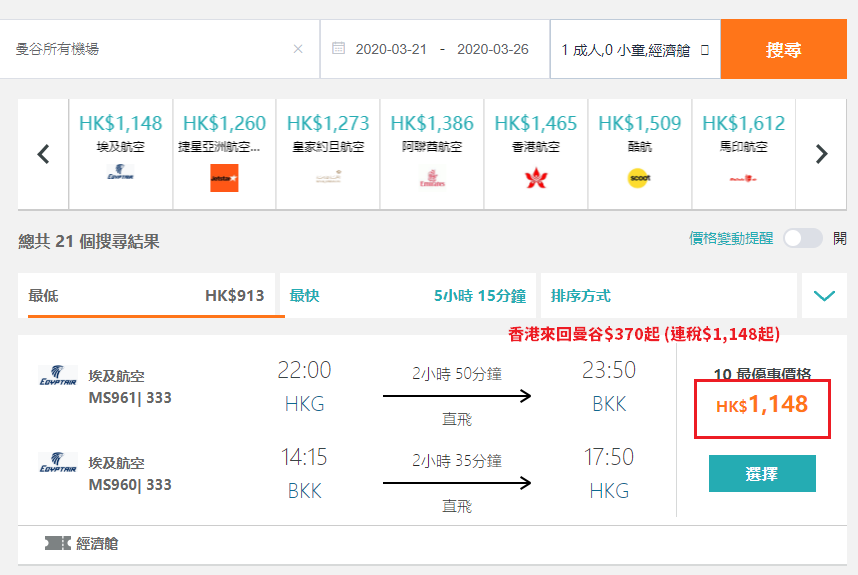Click the 2小時 50分鐘 duration text
Viewport: 858px width, 575px height.
click(457, 374)
